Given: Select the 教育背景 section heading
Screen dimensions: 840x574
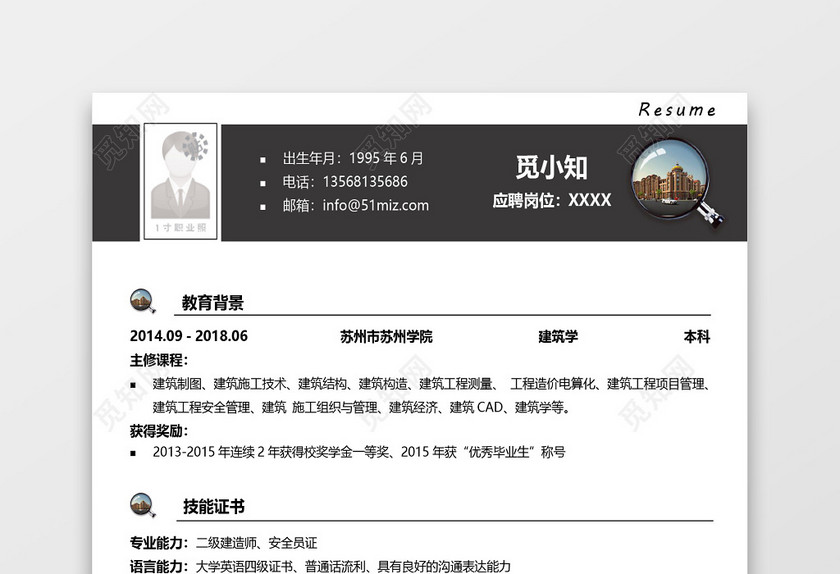Looking at the screenshot, I should [x=213, y=303].
